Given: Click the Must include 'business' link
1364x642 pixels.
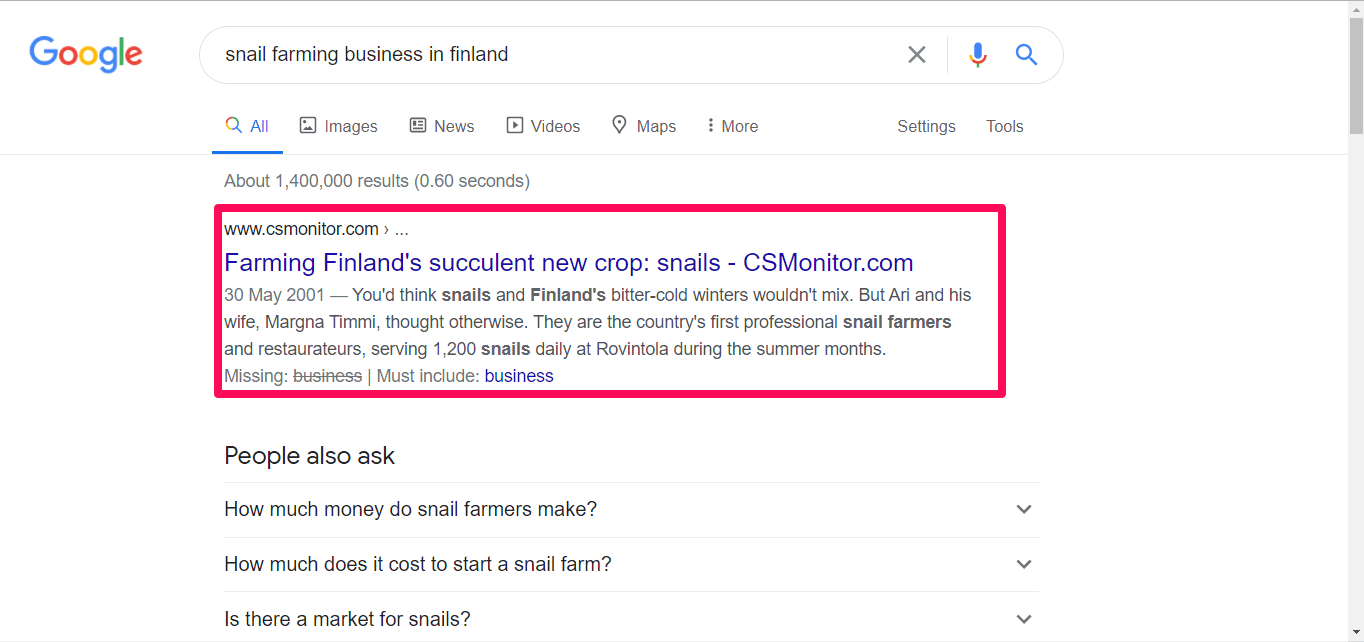Looking at the screenshot, I should [x=518, y=376].
